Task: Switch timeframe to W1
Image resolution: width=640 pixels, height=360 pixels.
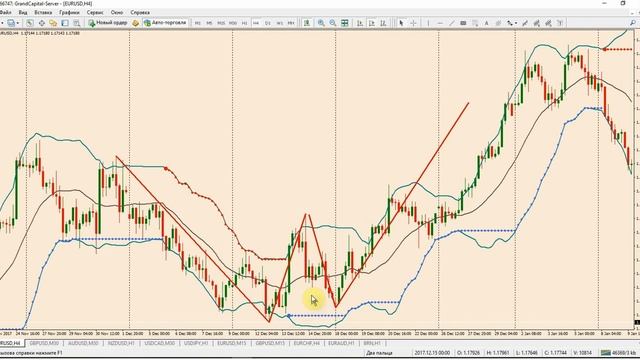Action: pyautogui.click(x=280, y=23)
